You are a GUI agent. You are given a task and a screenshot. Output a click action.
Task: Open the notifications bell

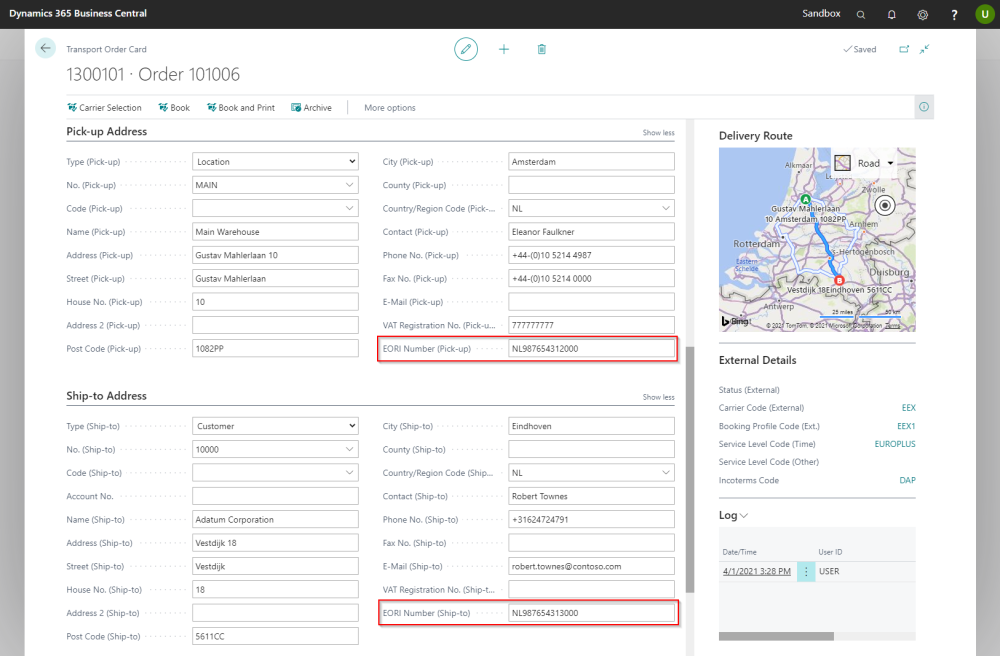(x=892, y=14)
